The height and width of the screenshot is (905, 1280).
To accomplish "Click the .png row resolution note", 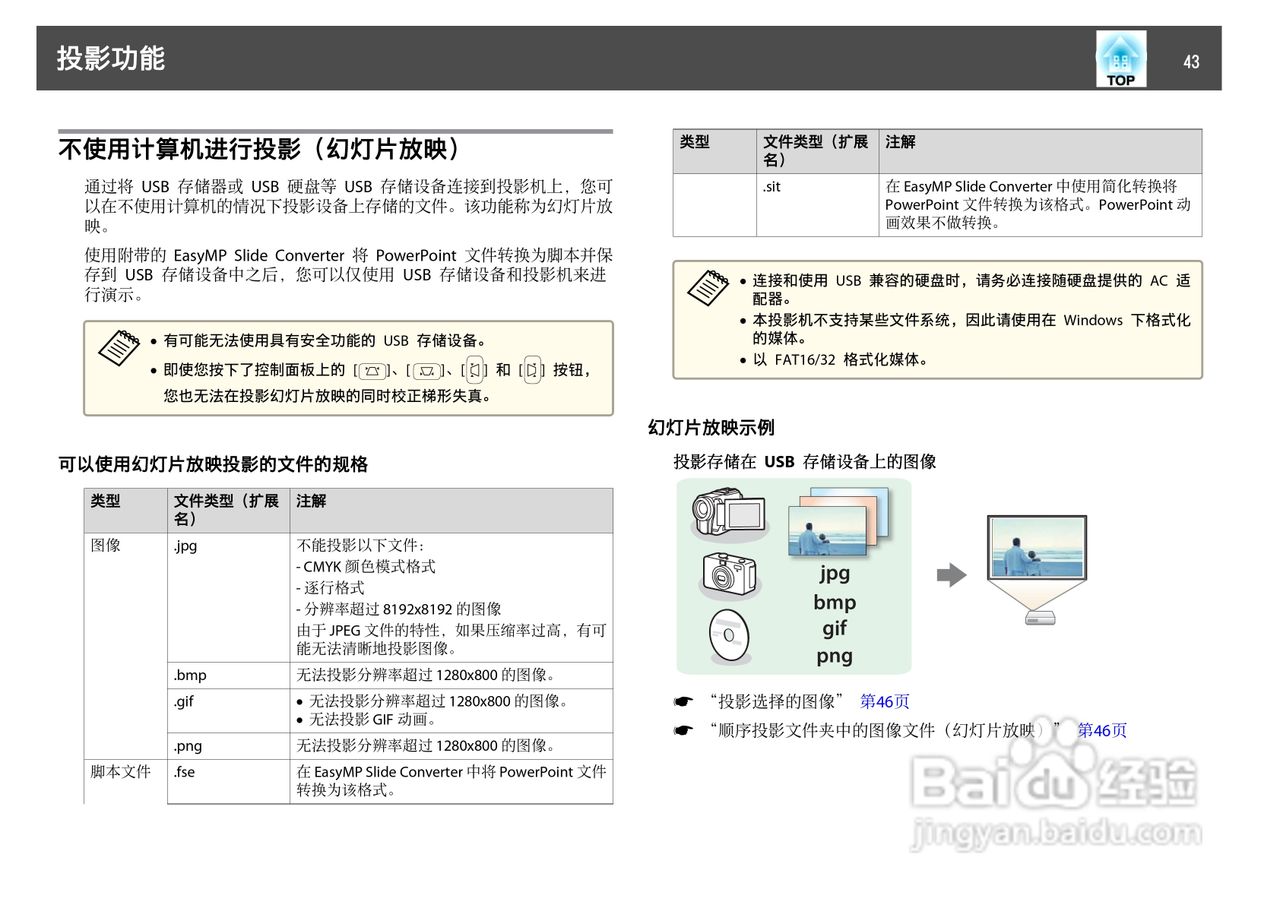I will (x=426, y=746).
